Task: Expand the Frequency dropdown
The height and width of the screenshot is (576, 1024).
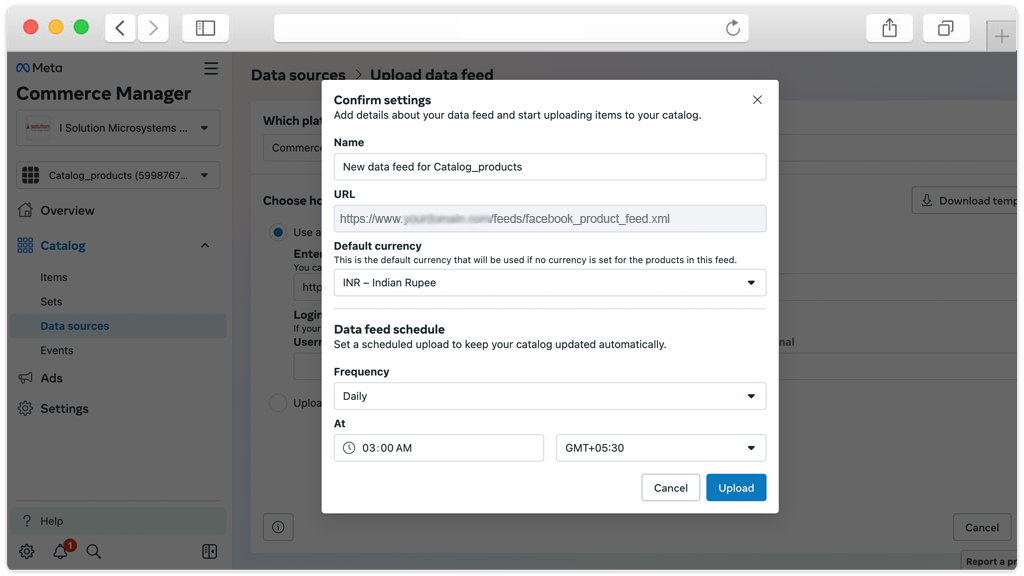Action: [x=549, y=396]
